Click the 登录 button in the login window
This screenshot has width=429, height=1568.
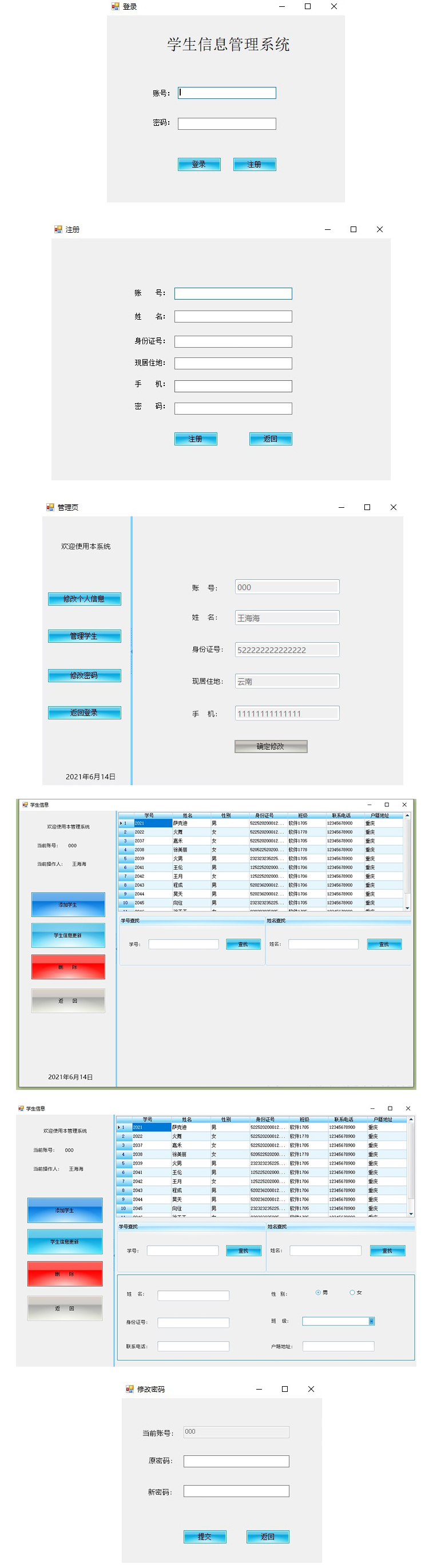199,164
